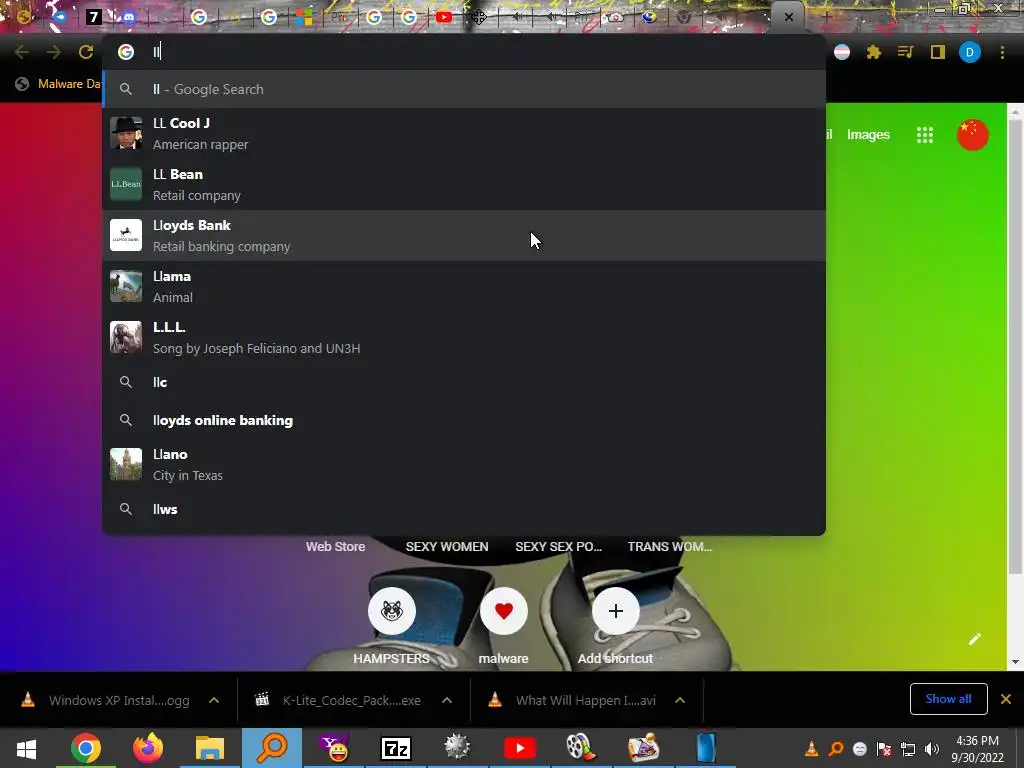1024x768 pixels.
Task: Switch to the tab with the 7 icon
Action: click(93, 17)
